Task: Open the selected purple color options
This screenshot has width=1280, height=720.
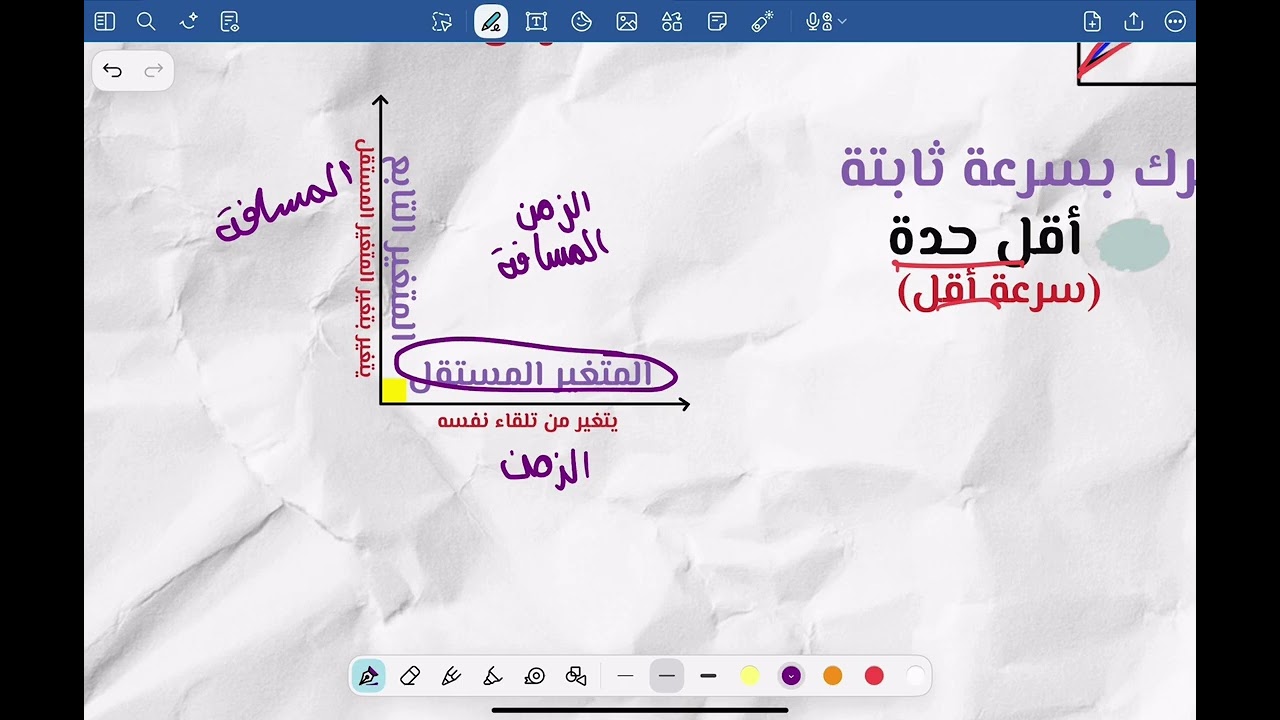Action: point(791,676)
